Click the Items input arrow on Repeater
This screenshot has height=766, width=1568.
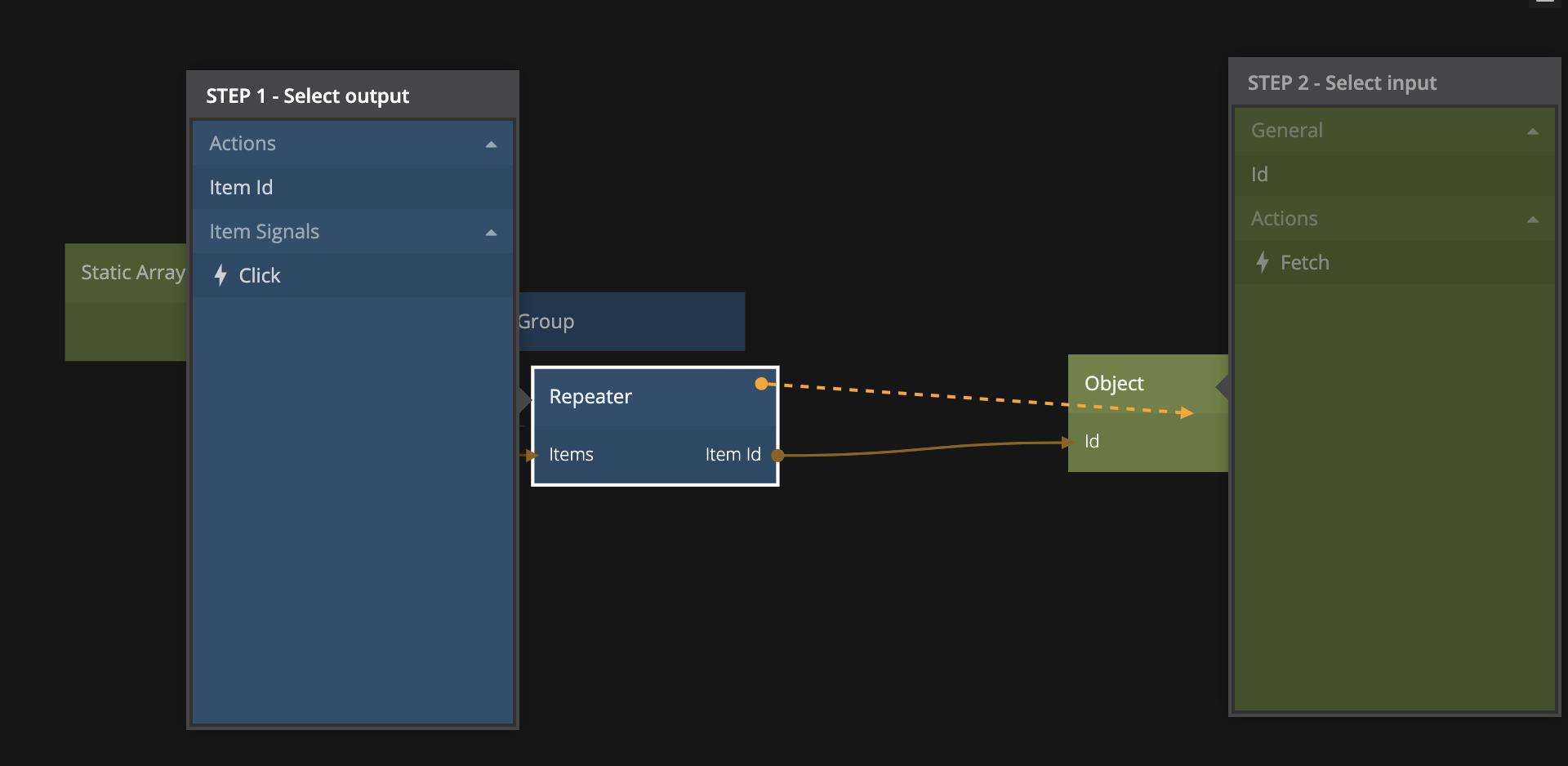(x=532, y=455)
